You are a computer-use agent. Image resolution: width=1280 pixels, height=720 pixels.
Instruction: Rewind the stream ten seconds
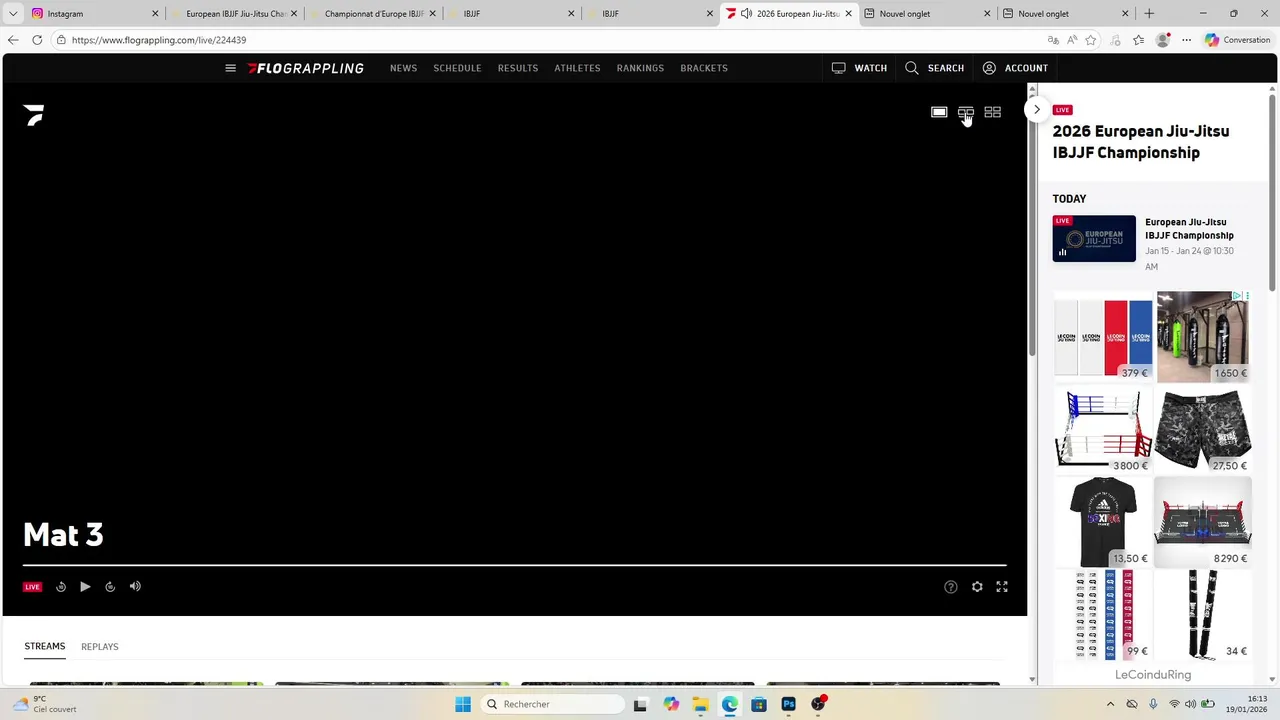(x=61, y=587)
